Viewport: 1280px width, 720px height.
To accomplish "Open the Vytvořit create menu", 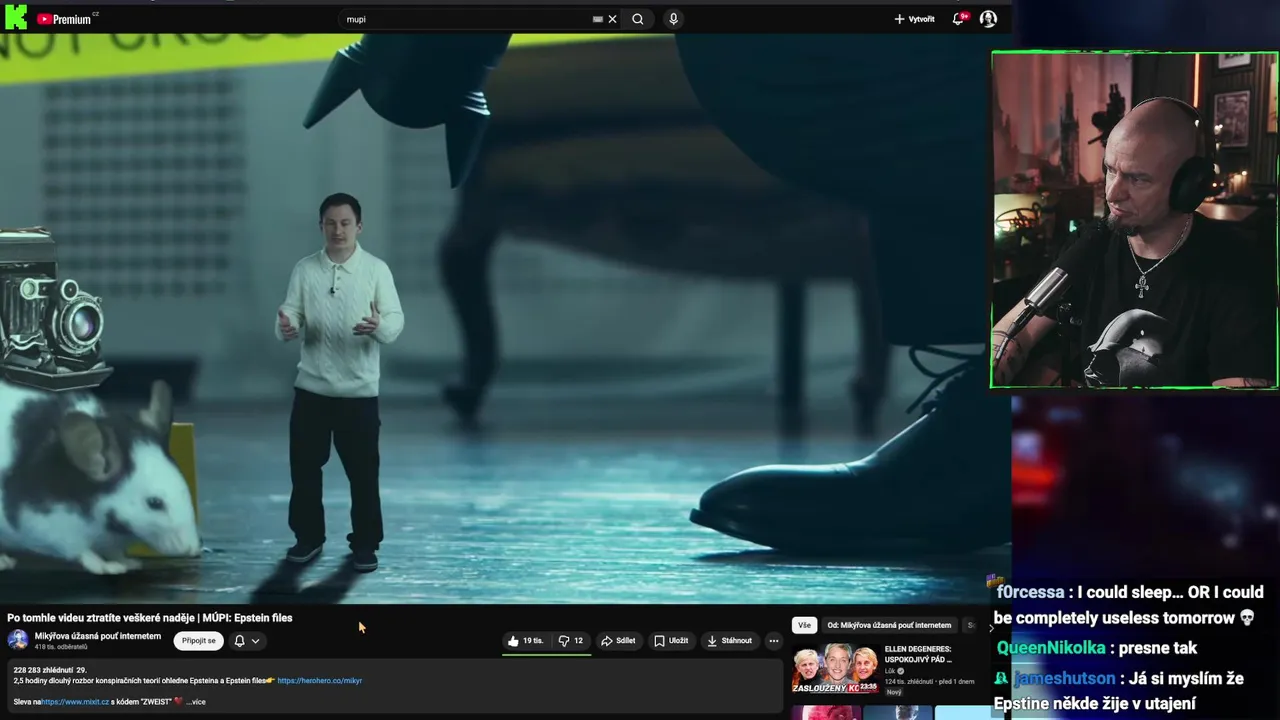I will (x=914, y=19).
